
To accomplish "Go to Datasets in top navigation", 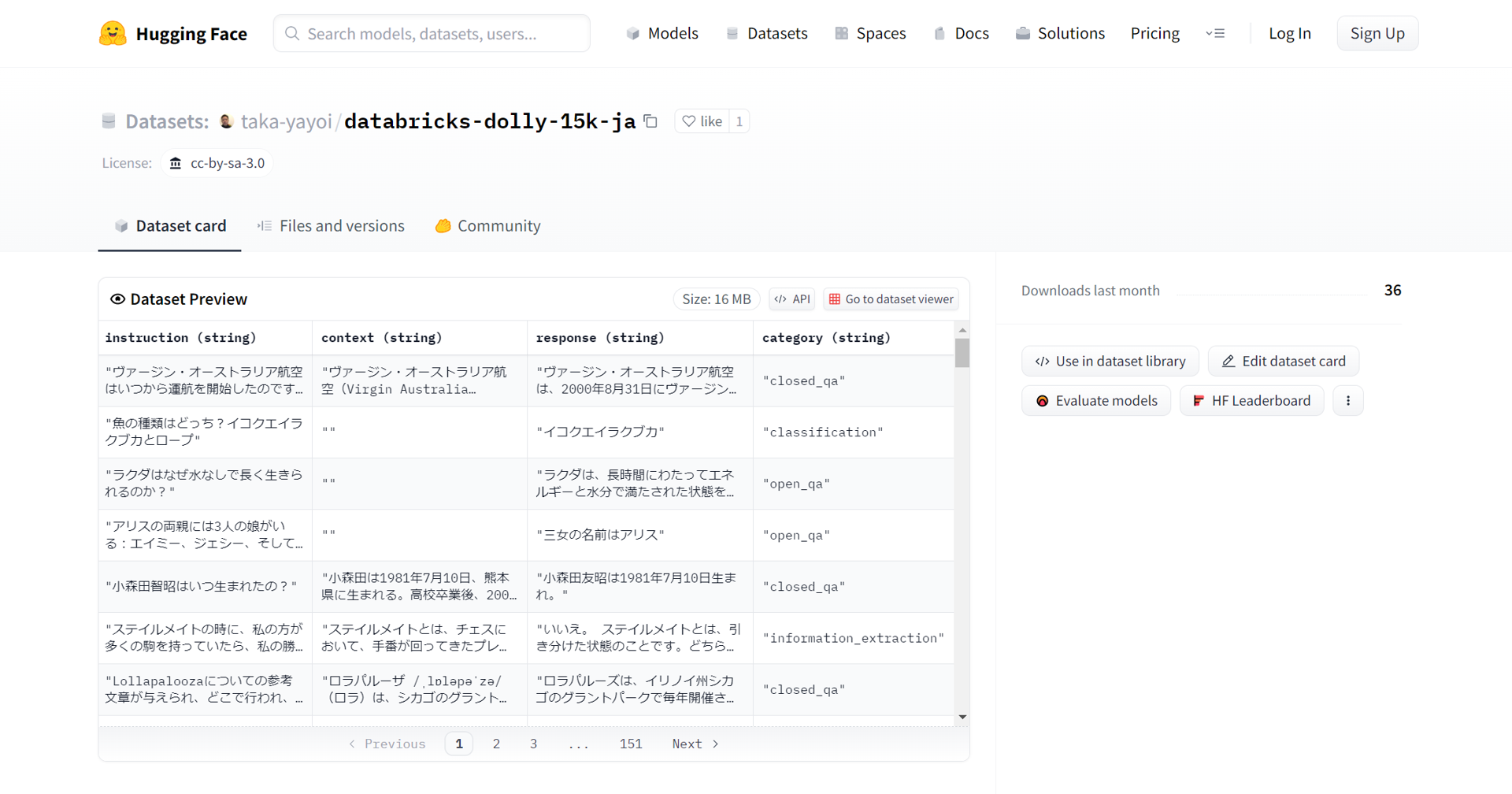I will click(x=767, y=33).
